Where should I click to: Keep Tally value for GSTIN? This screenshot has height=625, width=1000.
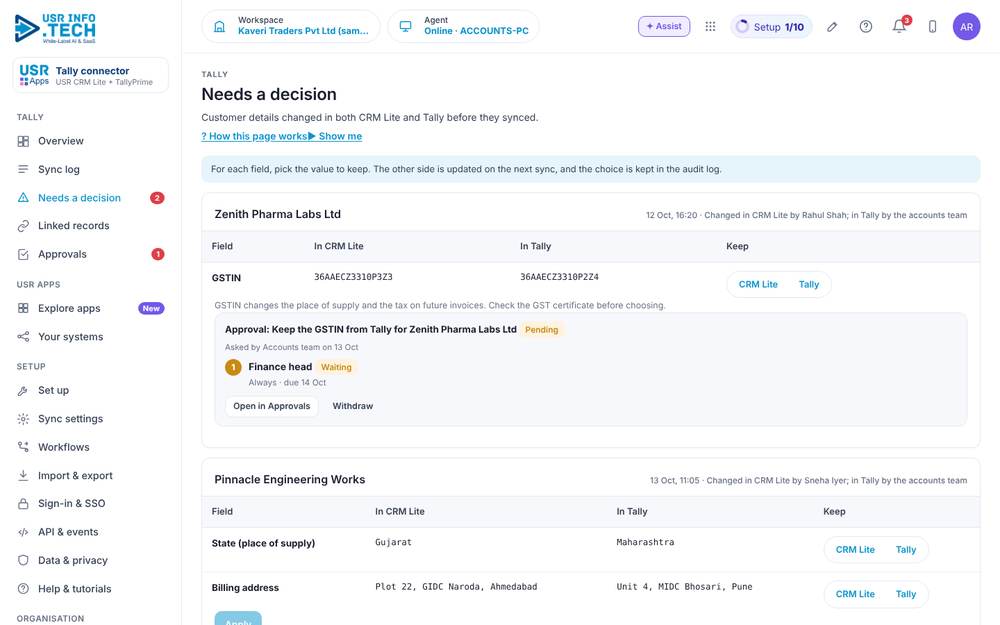(809, 284)
